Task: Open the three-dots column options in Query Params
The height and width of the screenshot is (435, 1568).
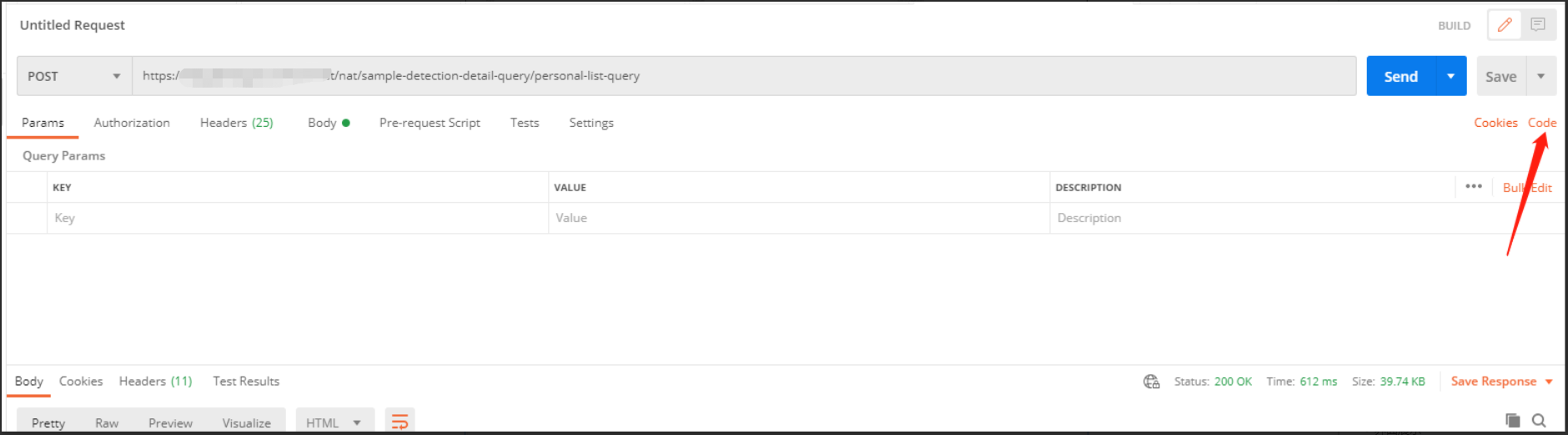Action: click(x=1474, y=186)
